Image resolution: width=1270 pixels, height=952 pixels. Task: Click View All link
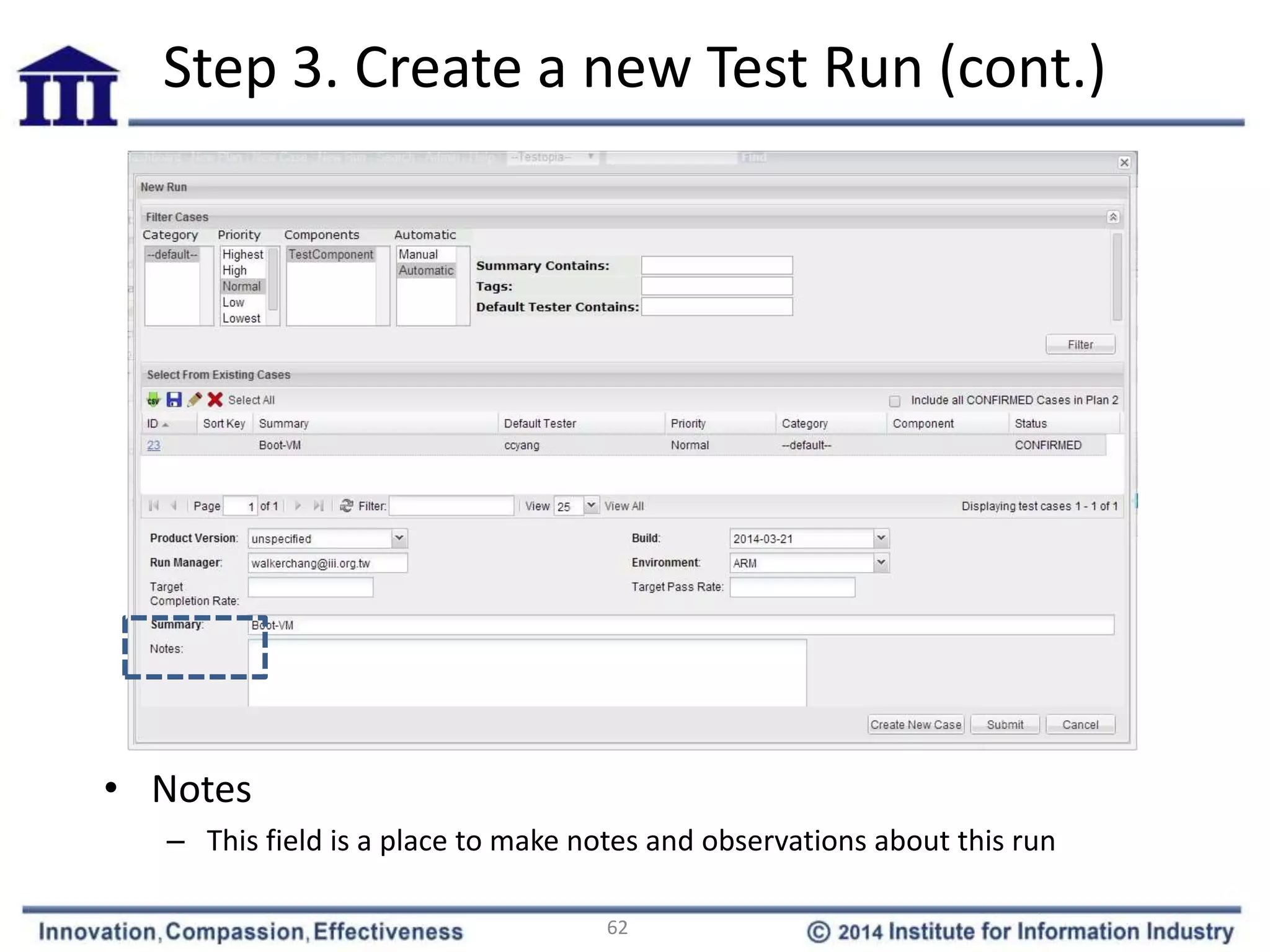coord(624,506)
